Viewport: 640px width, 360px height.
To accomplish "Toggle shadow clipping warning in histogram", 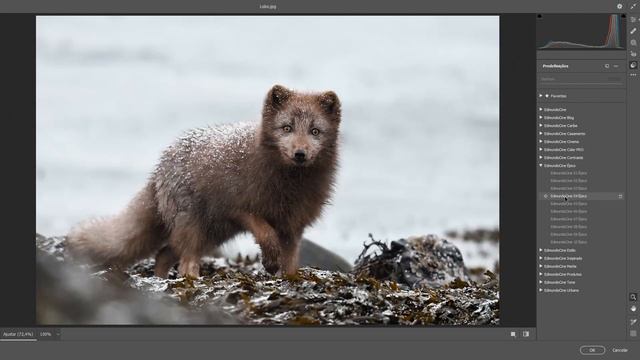I will point(540,16).
